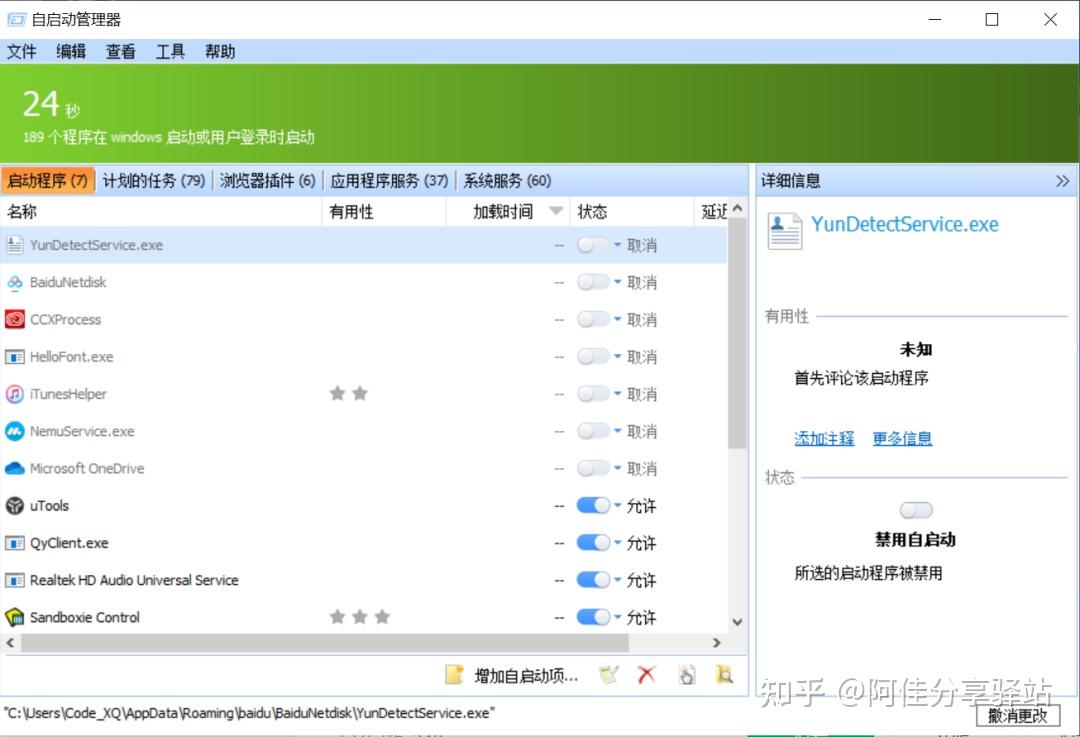Click the NemuService.exe icon
The image size is (1080, 737).
pyautogui.click(x=14, y=431)
